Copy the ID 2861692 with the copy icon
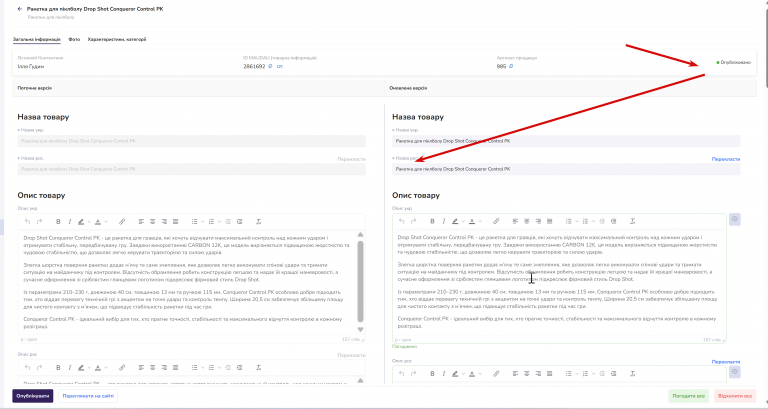The image size is (768, 409). (x=270, y=66)
